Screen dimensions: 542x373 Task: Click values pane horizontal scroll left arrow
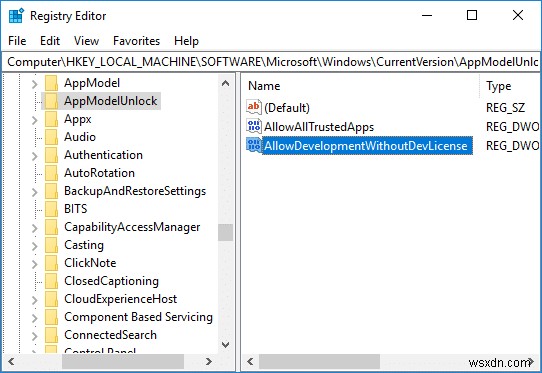coord(250,362)
